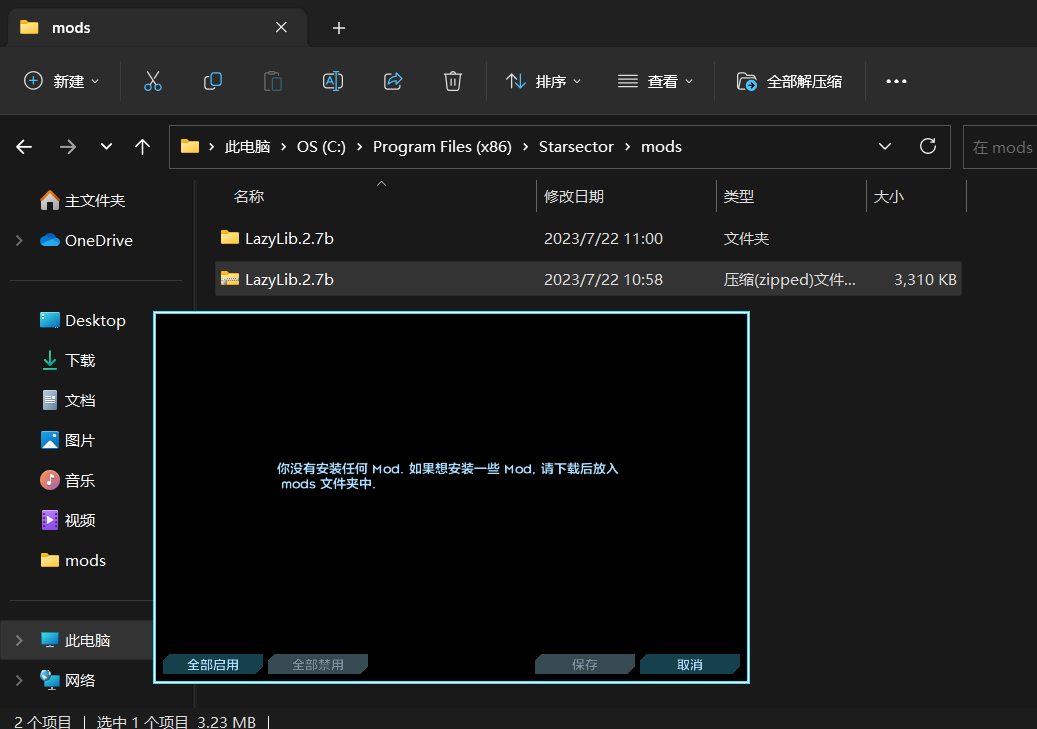The image size is (1037, 729).
Task: Click 全部启用 in the Starsector mod dialog
Action: click(212, 663)
